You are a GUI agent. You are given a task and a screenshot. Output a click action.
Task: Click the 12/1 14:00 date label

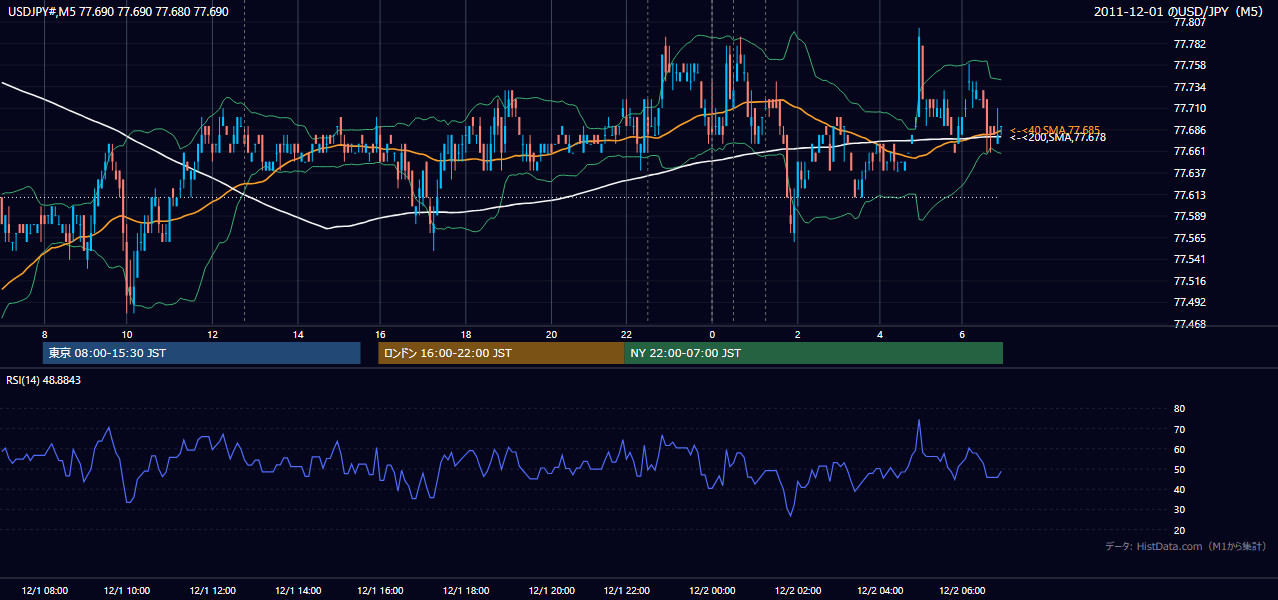coord(297,591)
